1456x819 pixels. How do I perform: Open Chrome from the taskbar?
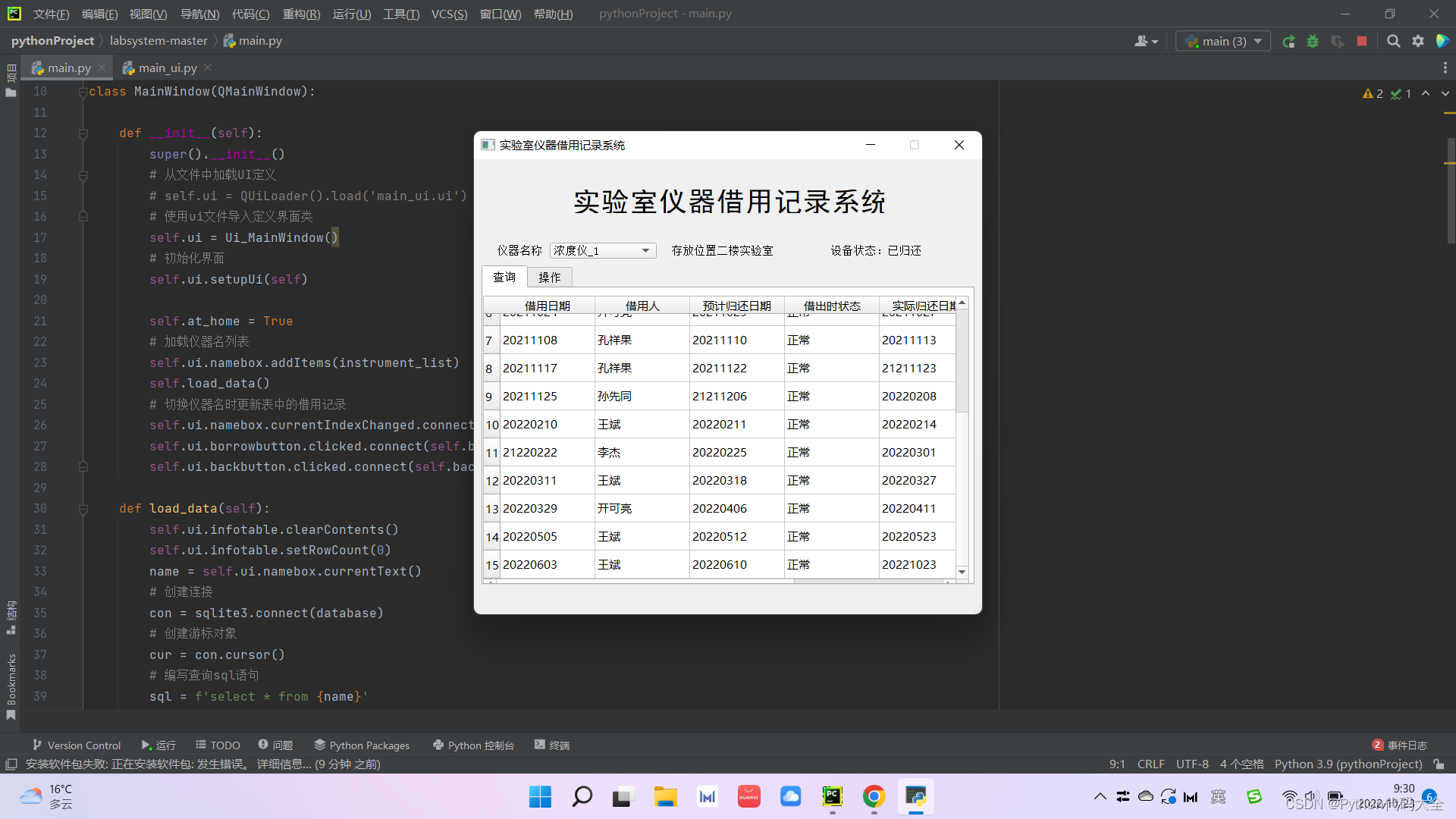874,797
